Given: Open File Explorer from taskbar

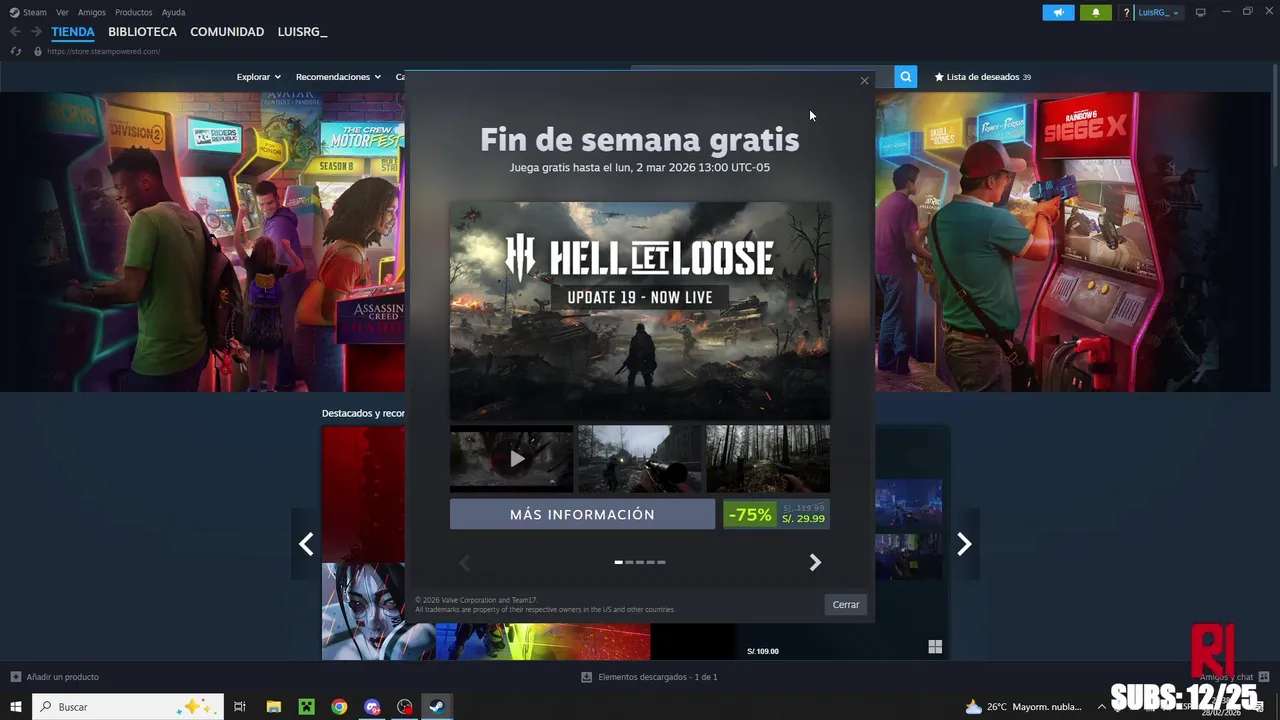Looking at the screenshot, I should pos(273,707).
